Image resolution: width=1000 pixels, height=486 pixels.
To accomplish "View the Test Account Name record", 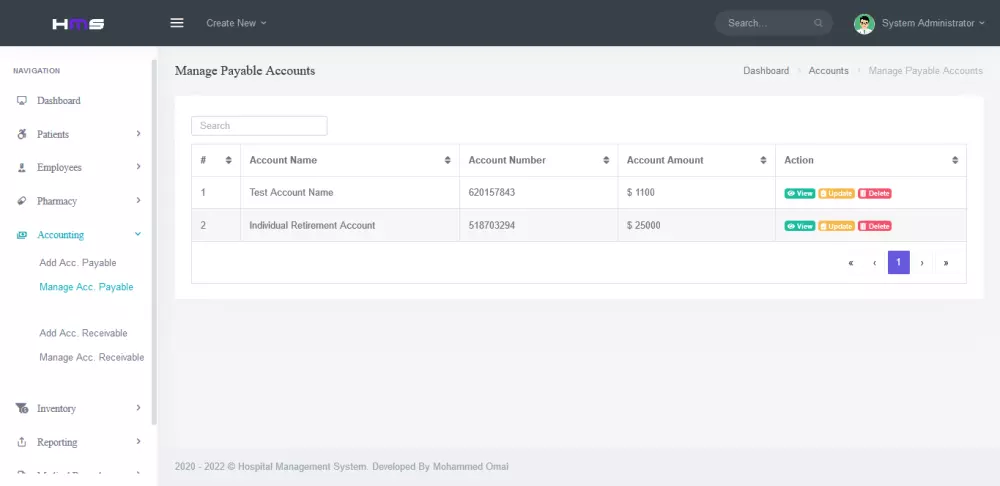I will pos(799,193).
